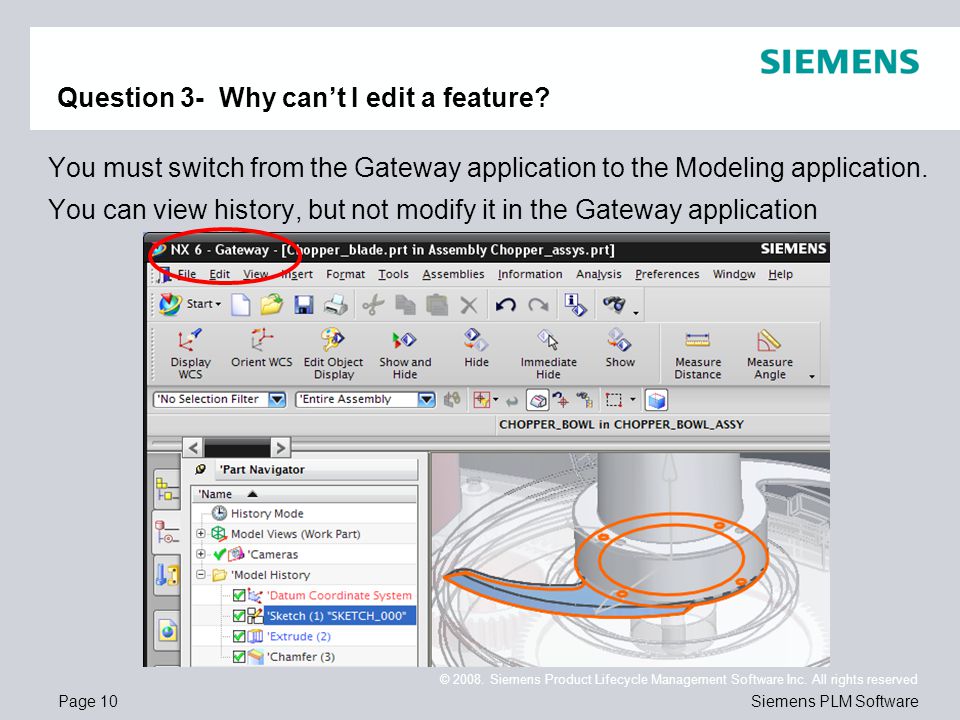Open the Tools menu

[x=393, y=274]
